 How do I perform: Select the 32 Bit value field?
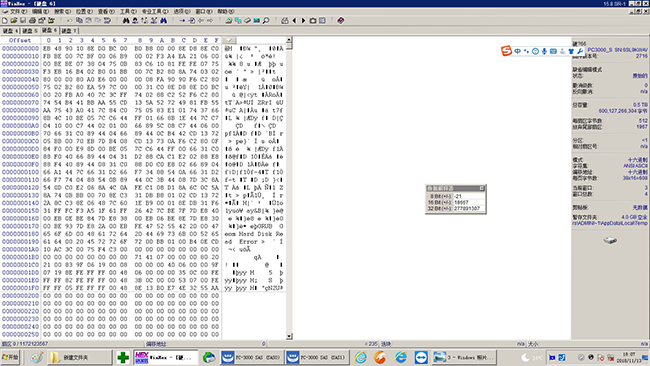pos(468,208)
